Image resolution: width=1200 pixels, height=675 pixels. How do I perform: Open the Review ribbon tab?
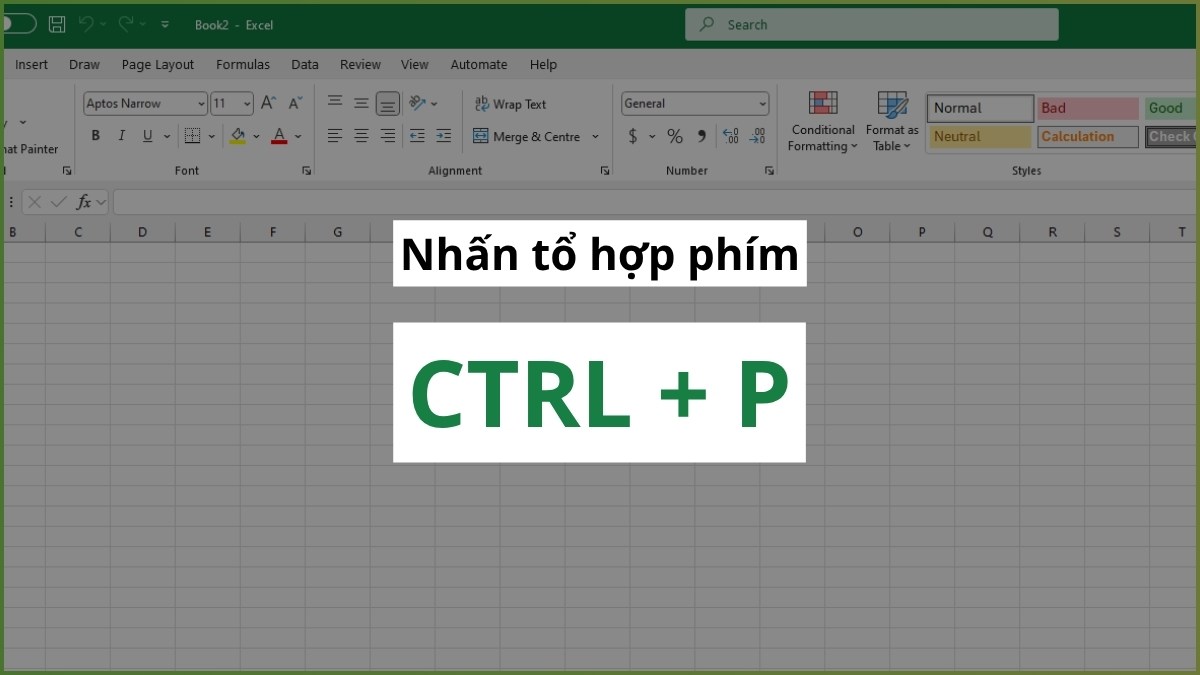[360, 64]
